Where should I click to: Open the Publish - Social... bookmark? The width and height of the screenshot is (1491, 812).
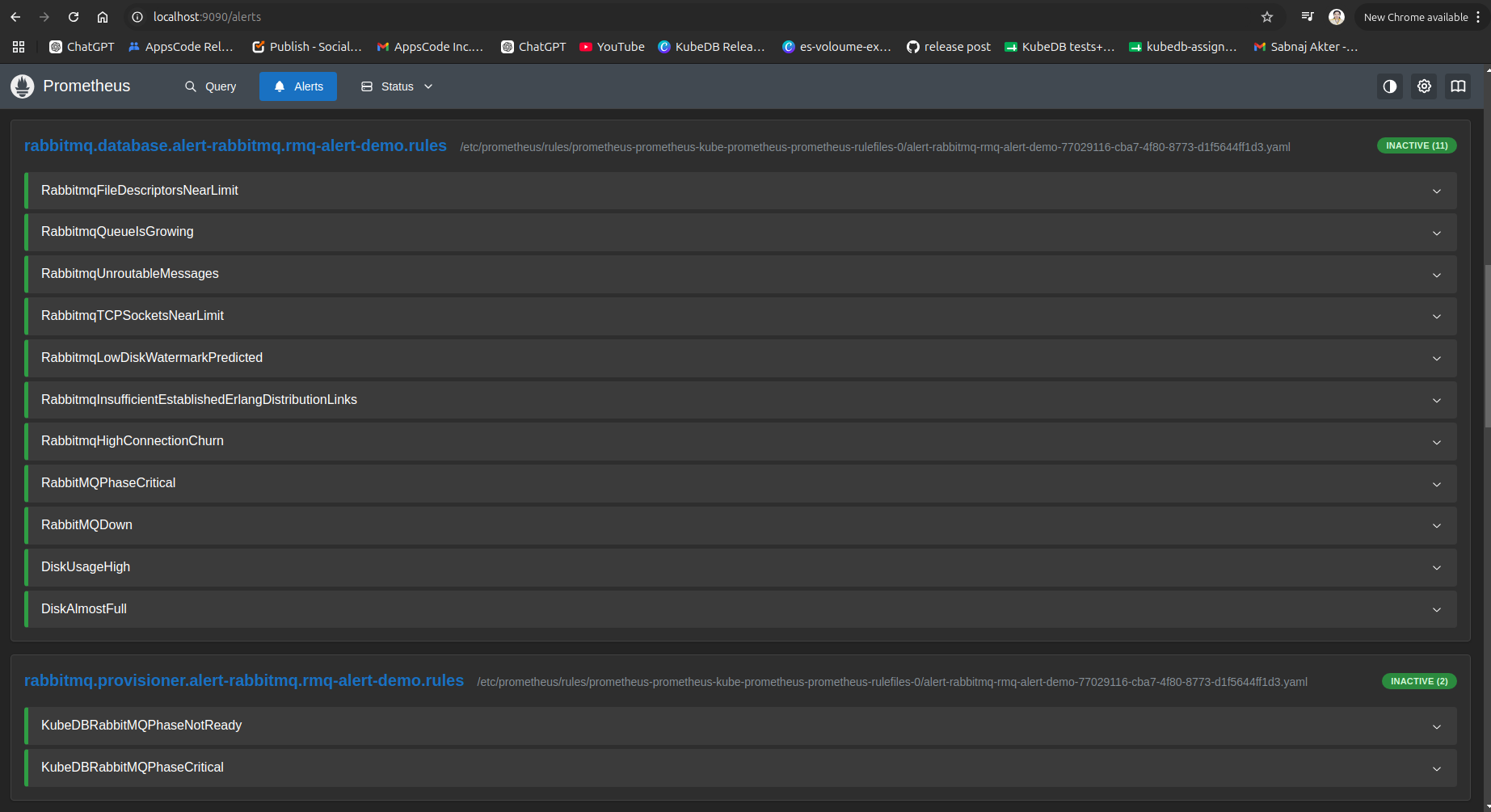[x=307, y=47]
